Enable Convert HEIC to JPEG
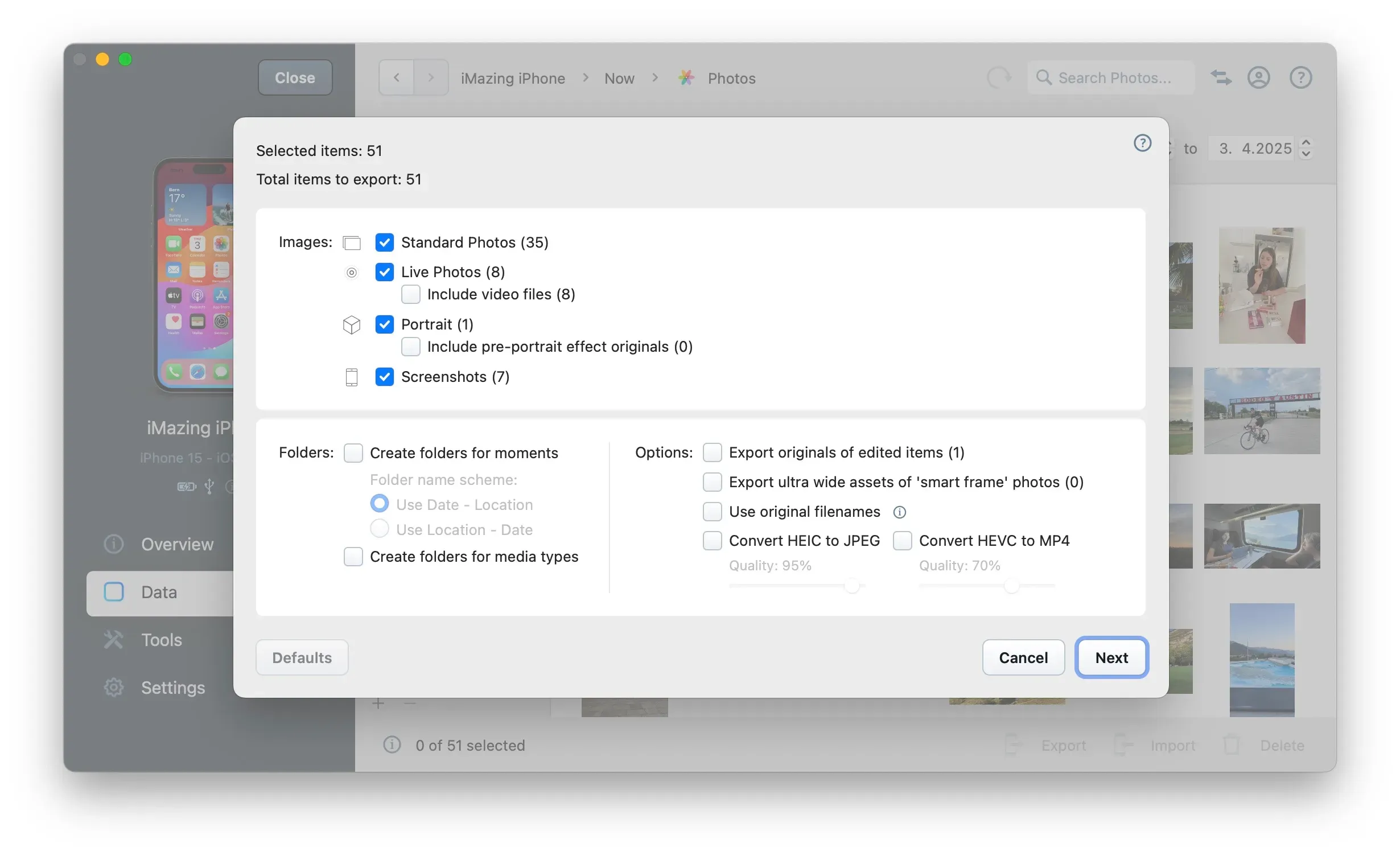Image resolution: width=1400 pixels, height=856 pixels. [x=712, y=540]
